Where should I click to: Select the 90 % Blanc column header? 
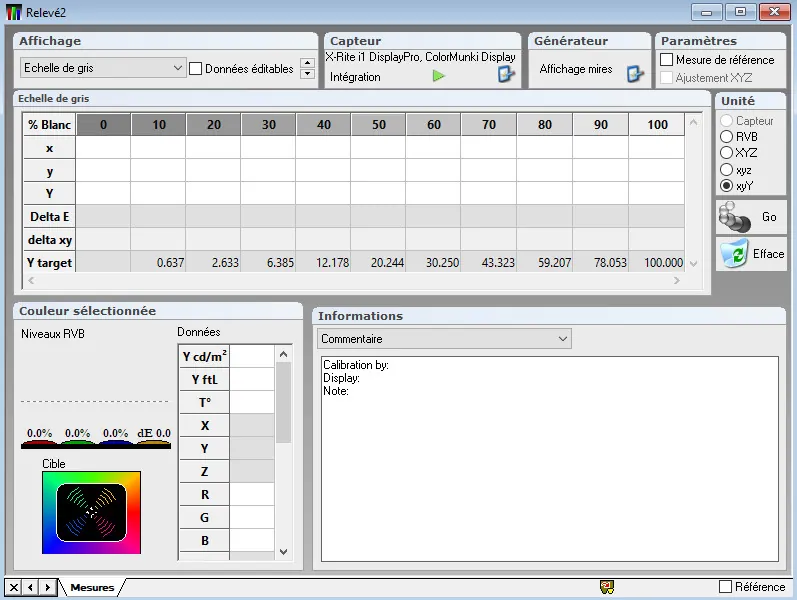click(x=600, y=125)
